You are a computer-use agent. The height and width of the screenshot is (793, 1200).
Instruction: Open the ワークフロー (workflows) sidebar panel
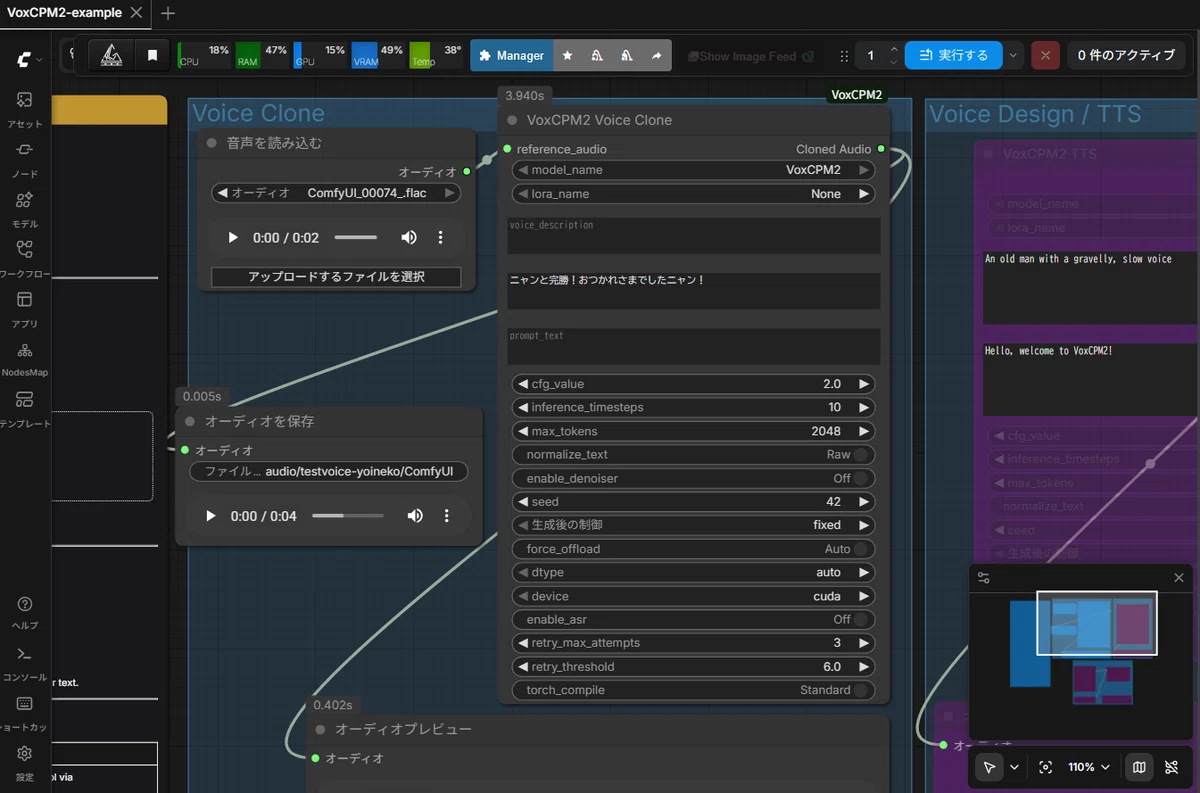25,258
